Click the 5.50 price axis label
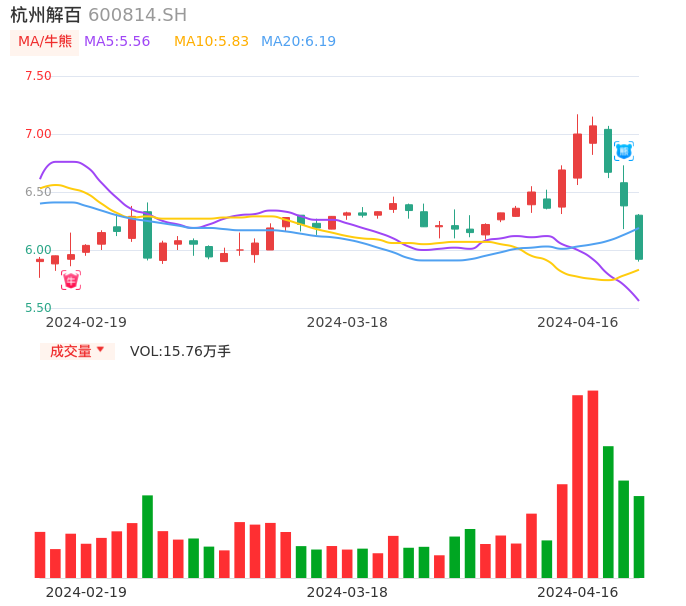686x606 pixels. pyautogui.click(x=38, y=308)
